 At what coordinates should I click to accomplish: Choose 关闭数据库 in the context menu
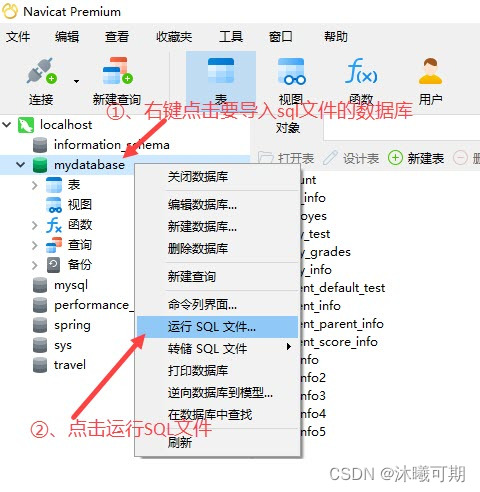click(198, 177)
